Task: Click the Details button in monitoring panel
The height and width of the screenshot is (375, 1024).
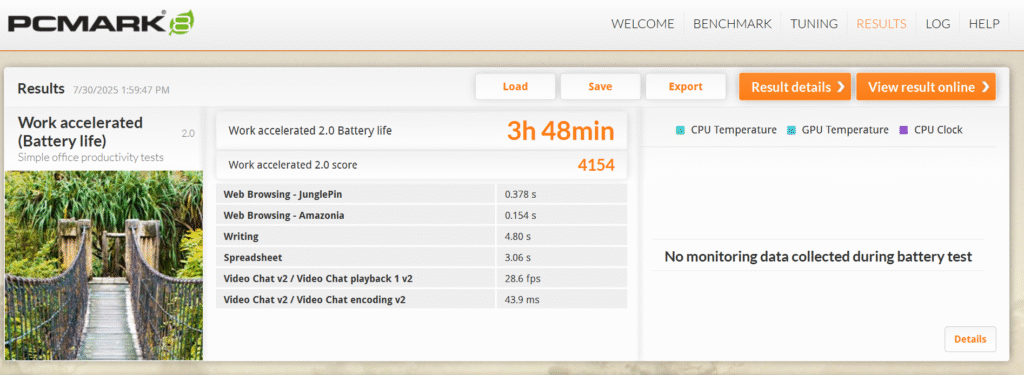Action: tap(970, 339)
